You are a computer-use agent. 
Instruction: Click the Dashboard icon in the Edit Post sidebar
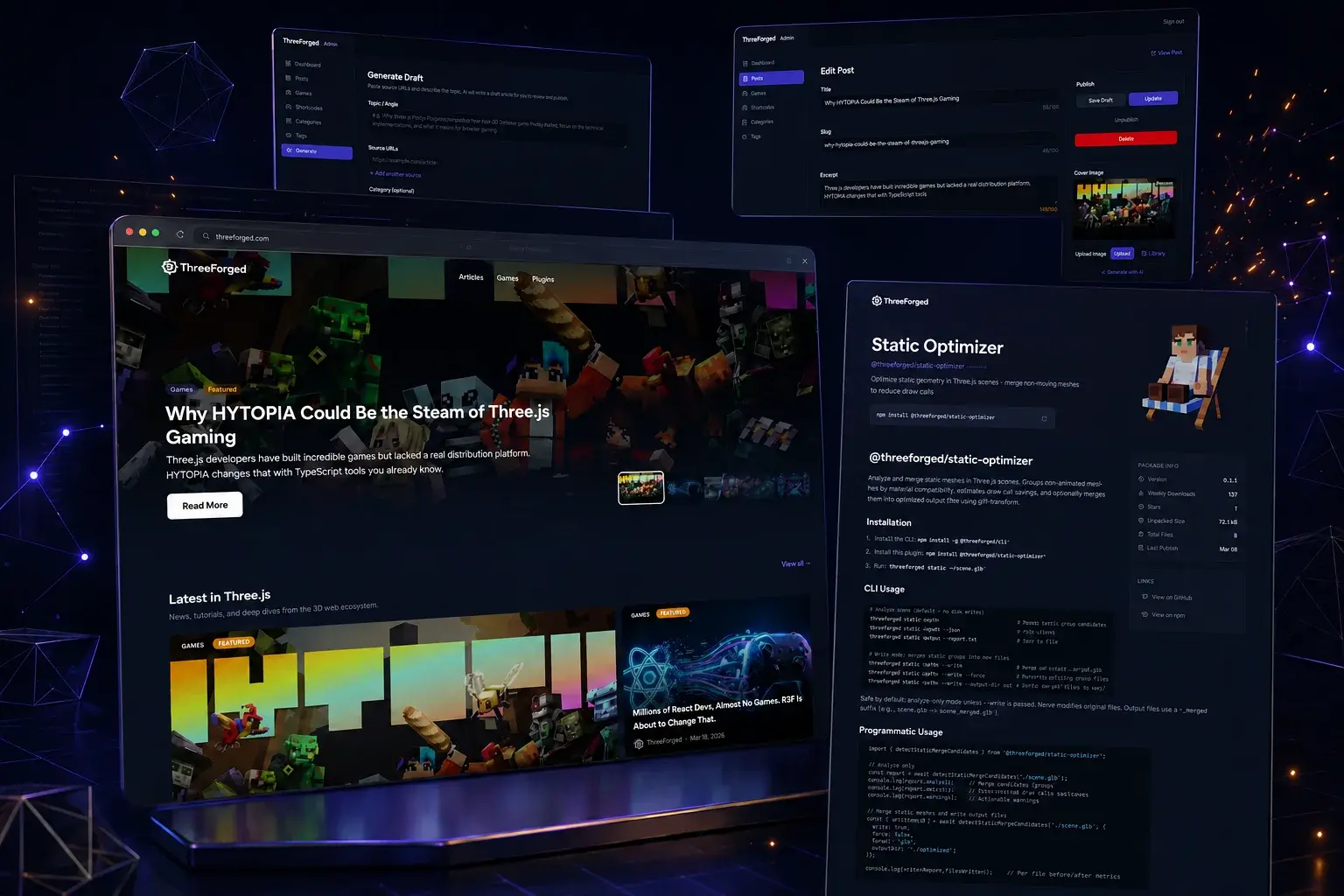click(745, 63)
